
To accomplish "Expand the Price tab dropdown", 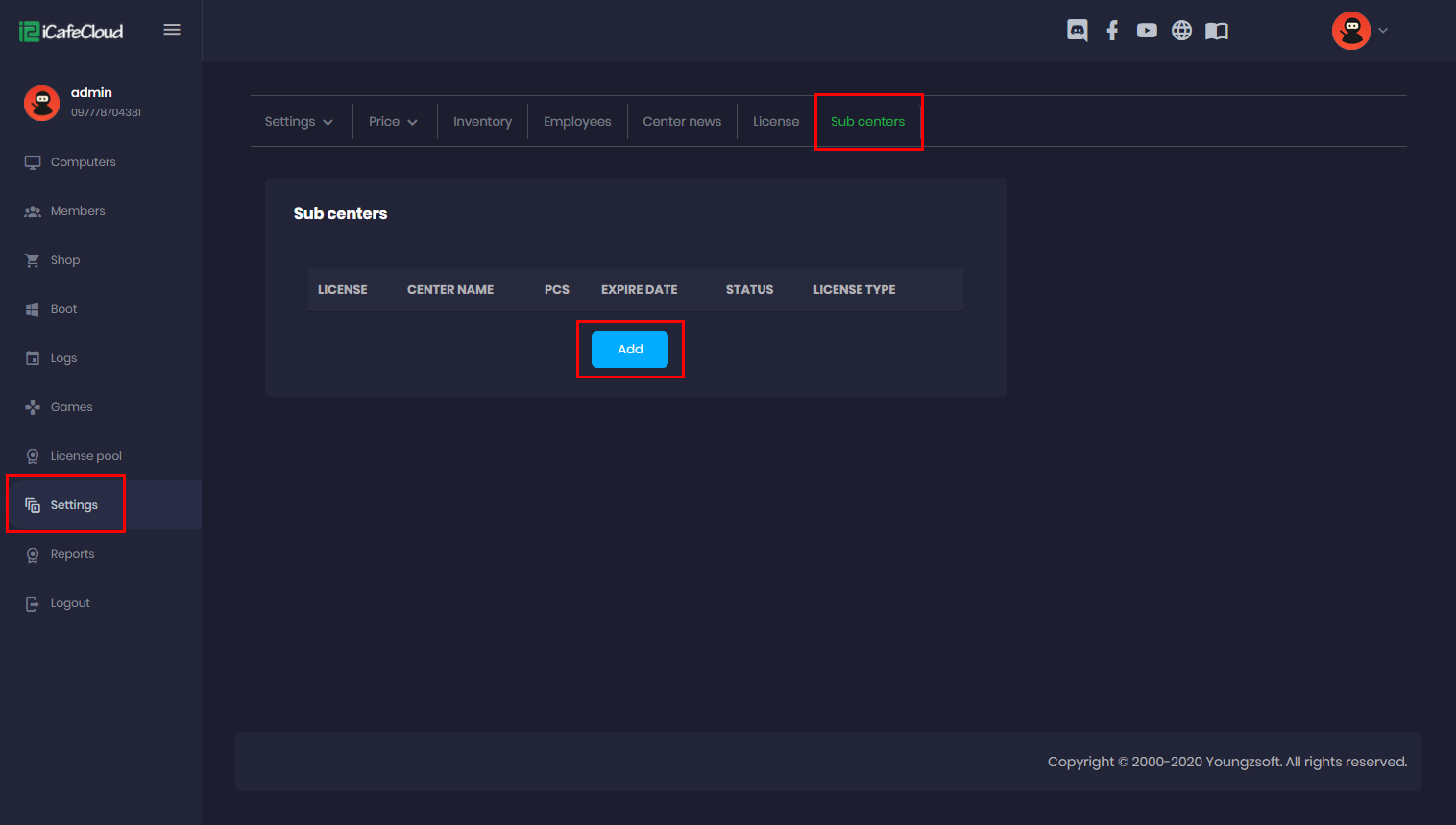I will (393, 122).
